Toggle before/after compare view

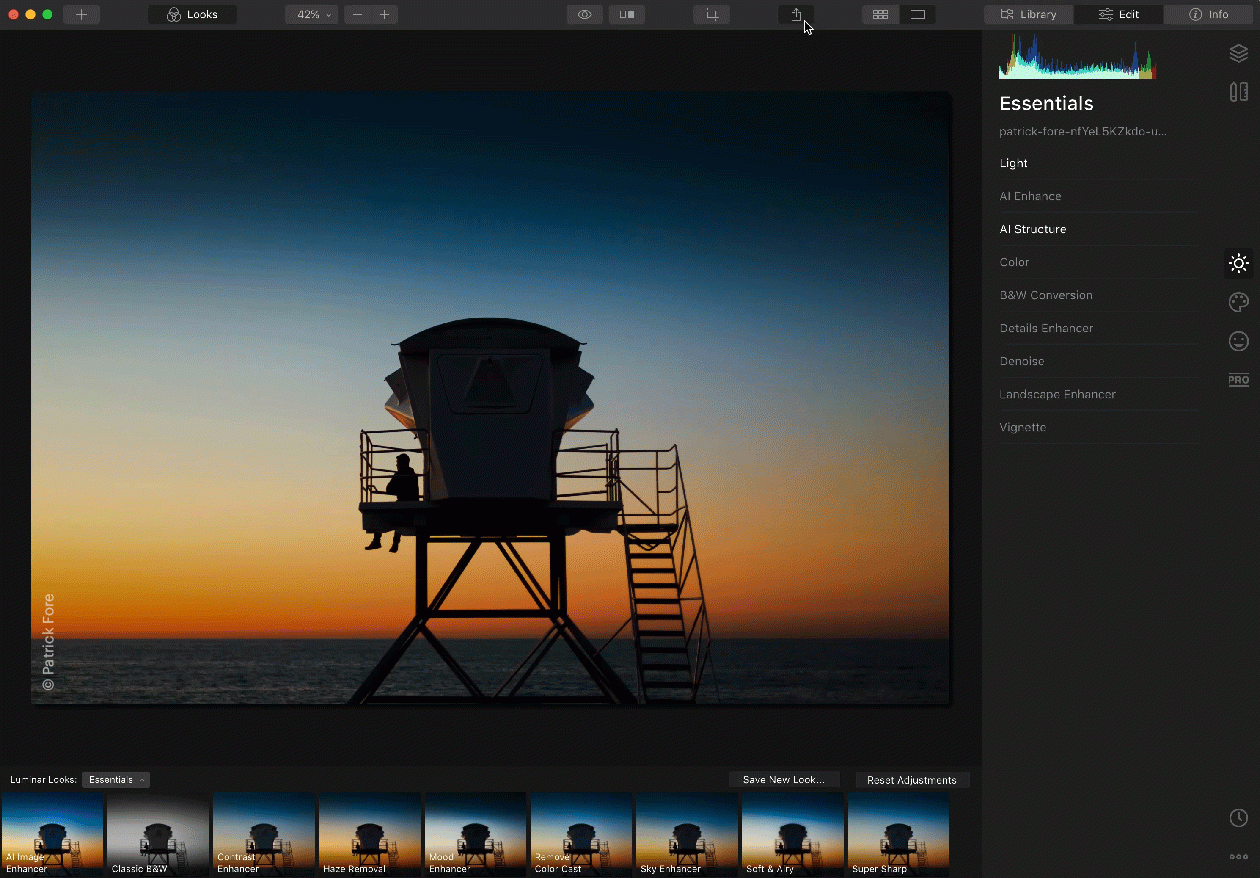point(627,15)
